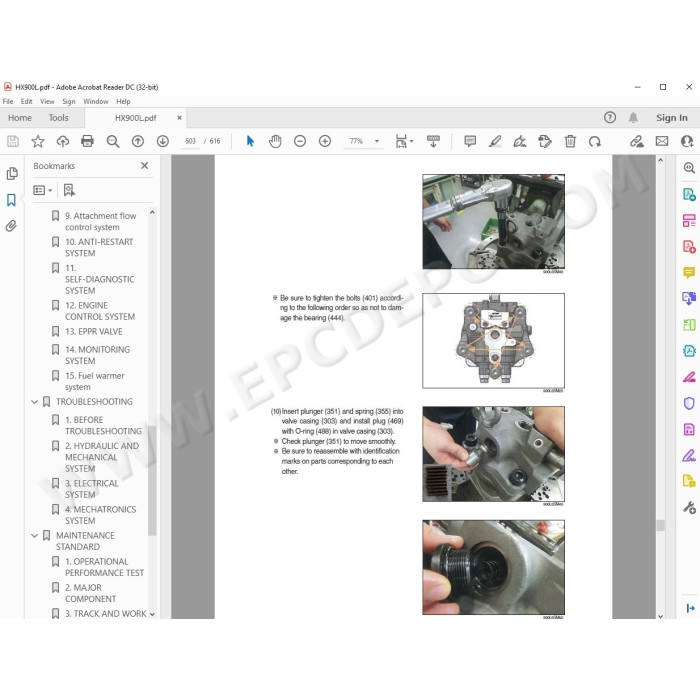Click document scrollbar down arrow
Image resolution: width=700 pixels, height=700 pixels.
click(661, 616)
